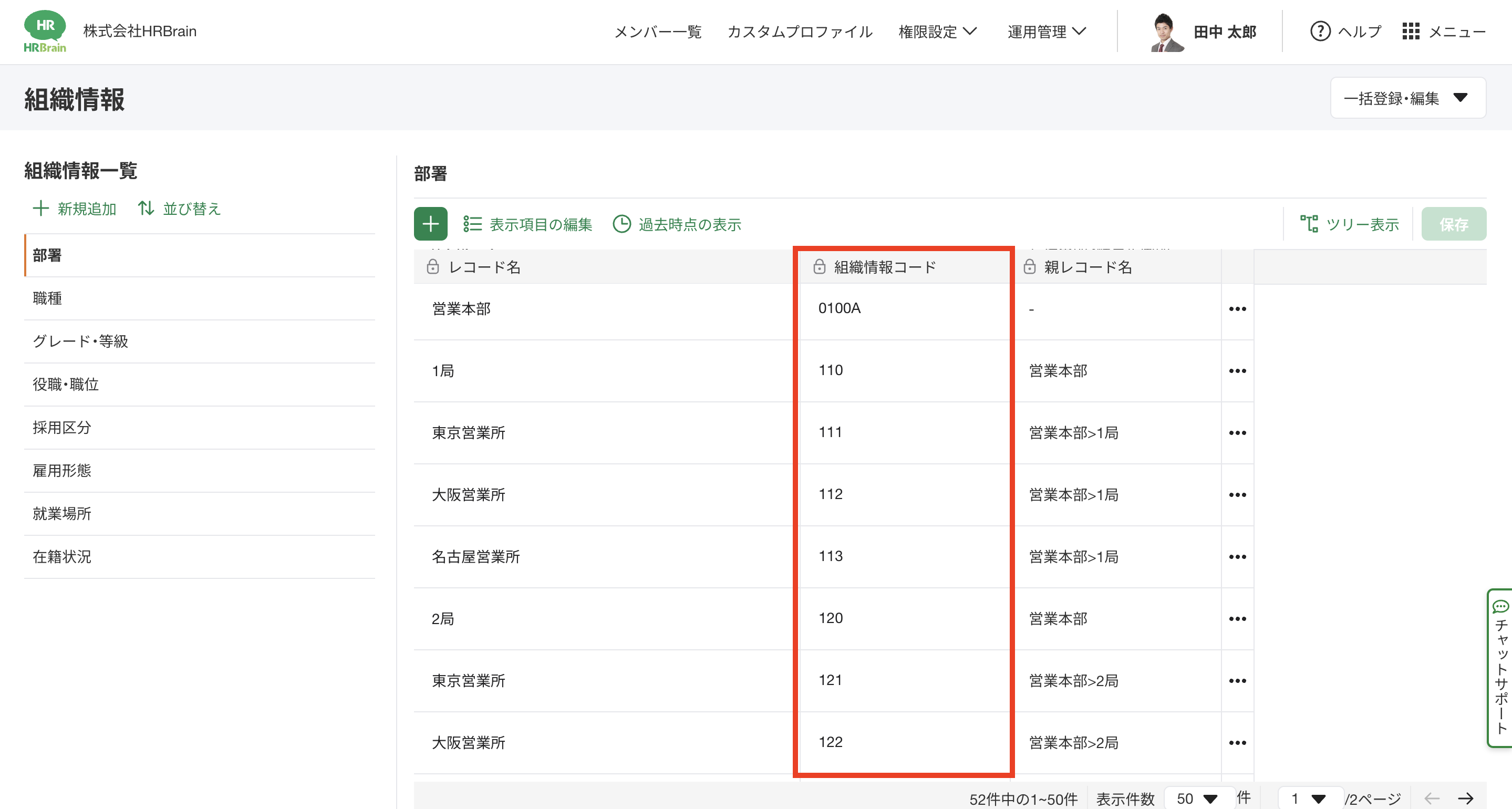This screenshot has height=809, width=1512.
Task: Select 雇用形態 in the organization list
Action: (61, 470)
